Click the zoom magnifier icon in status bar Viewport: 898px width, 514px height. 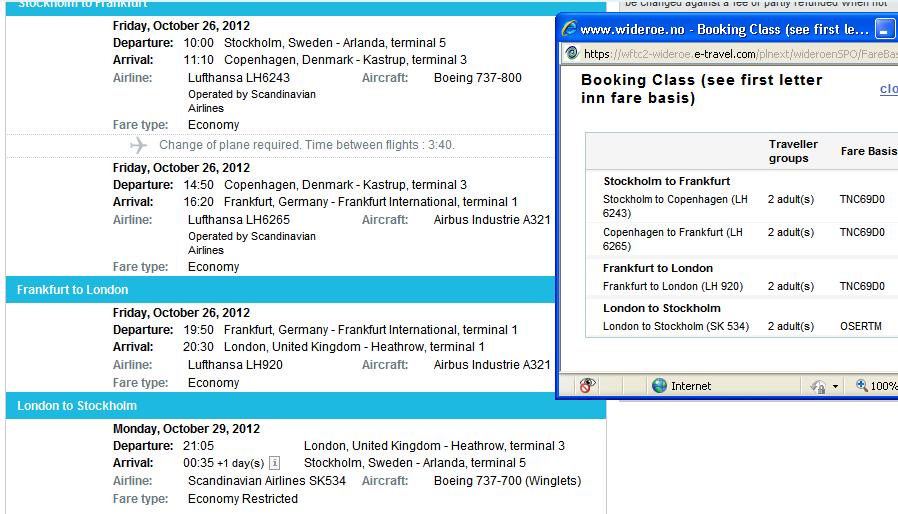click(x=861, y=385)
